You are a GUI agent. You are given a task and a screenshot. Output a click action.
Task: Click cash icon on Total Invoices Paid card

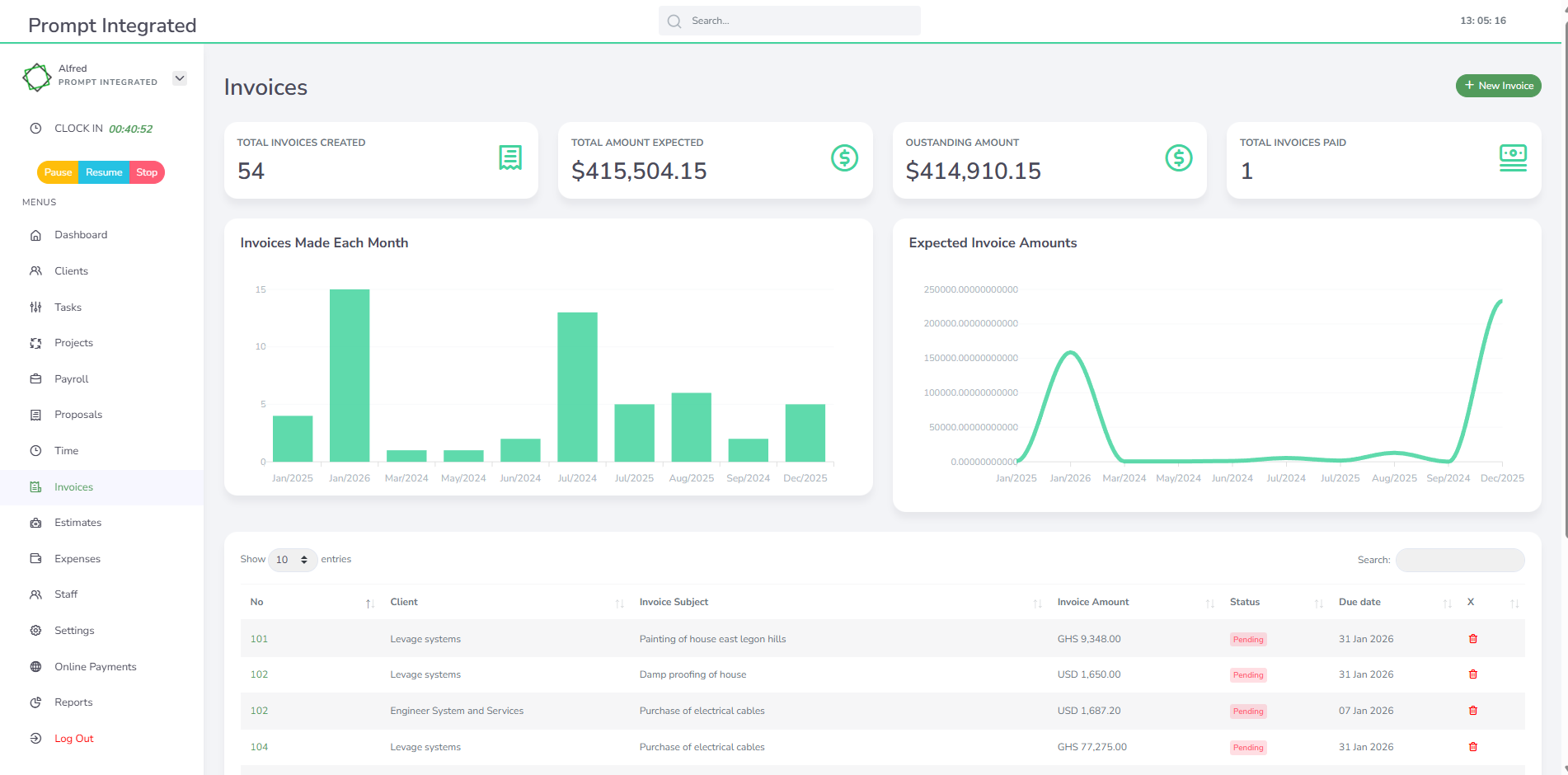click(1513, 157)
